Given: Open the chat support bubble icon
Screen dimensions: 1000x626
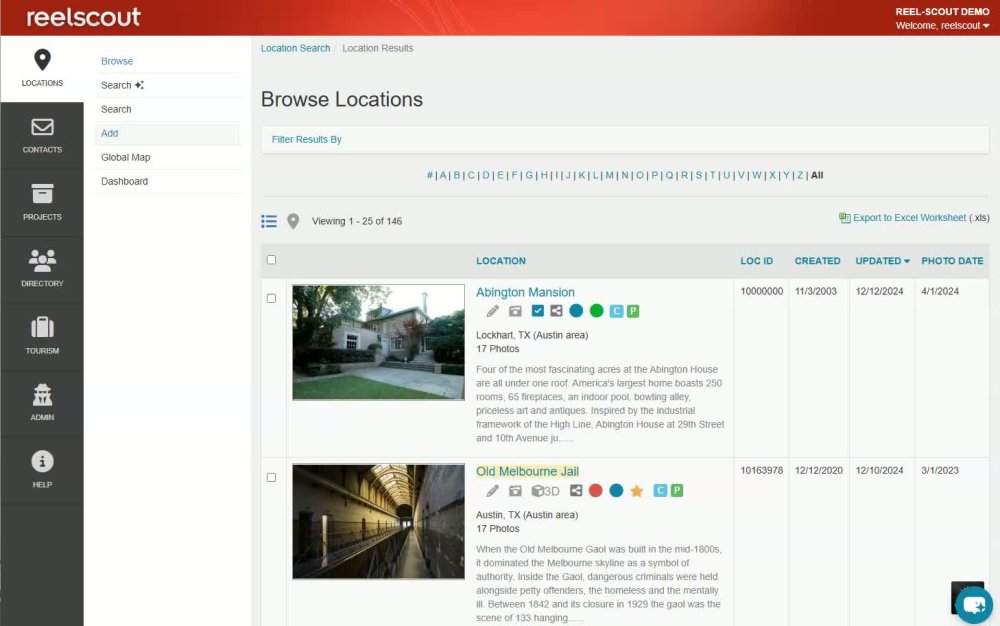Looking at the screenshot, I should coord(974,604).
